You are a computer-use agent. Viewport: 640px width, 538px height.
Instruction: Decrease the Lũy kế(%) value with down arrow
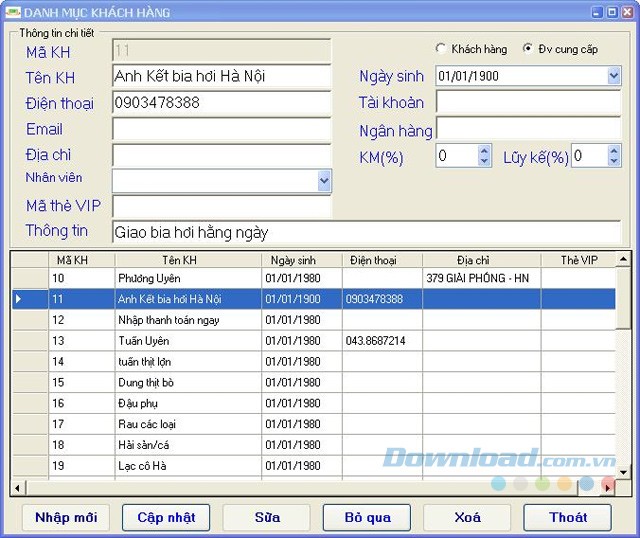tap(613, 161)
